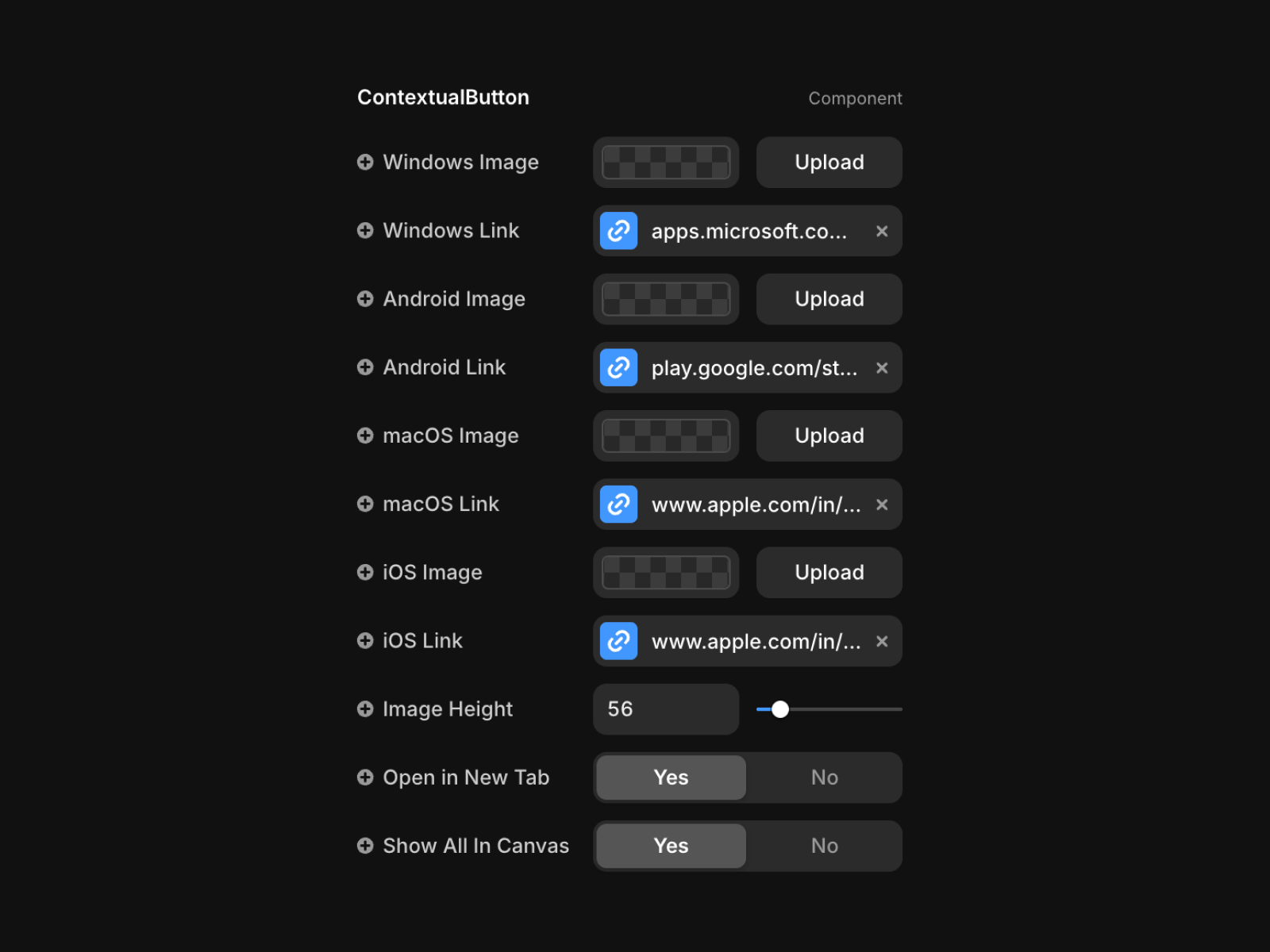The height and width of the screenshot is (952, 1270).
Task: Set Open in New Tab to No
Action: (824, 777)
